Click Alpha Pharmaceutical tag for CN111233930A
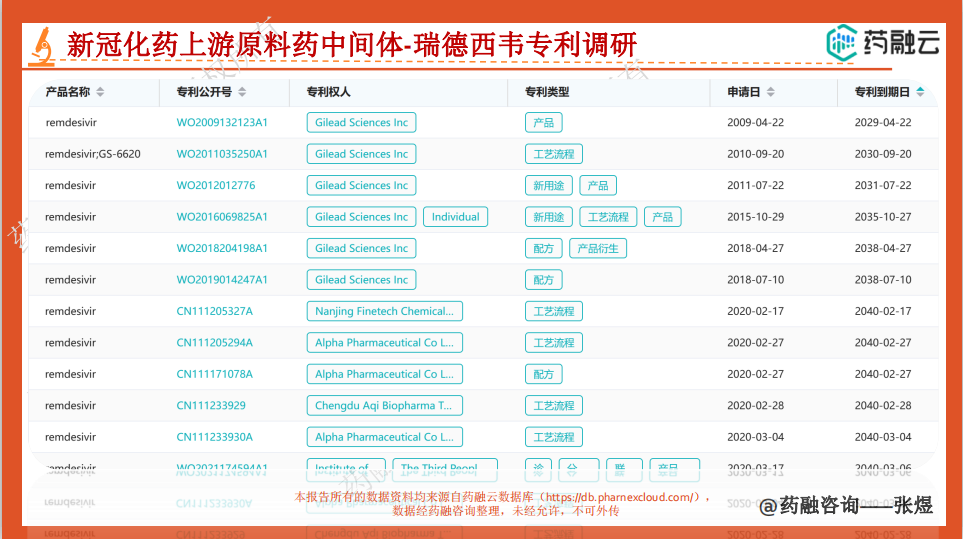This screenshot has width=963, height=539. coord(384,437)
